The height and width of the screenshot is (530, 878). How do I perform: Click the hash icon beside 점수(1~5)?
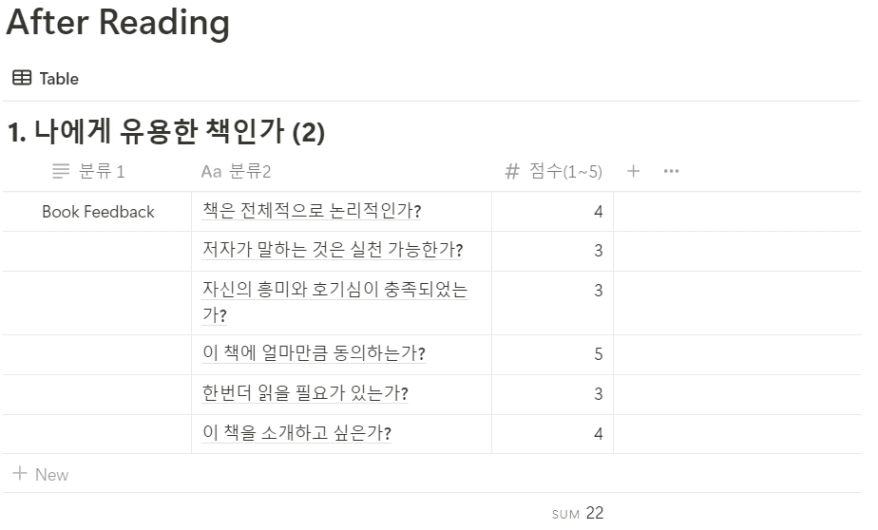click(512, 171)
